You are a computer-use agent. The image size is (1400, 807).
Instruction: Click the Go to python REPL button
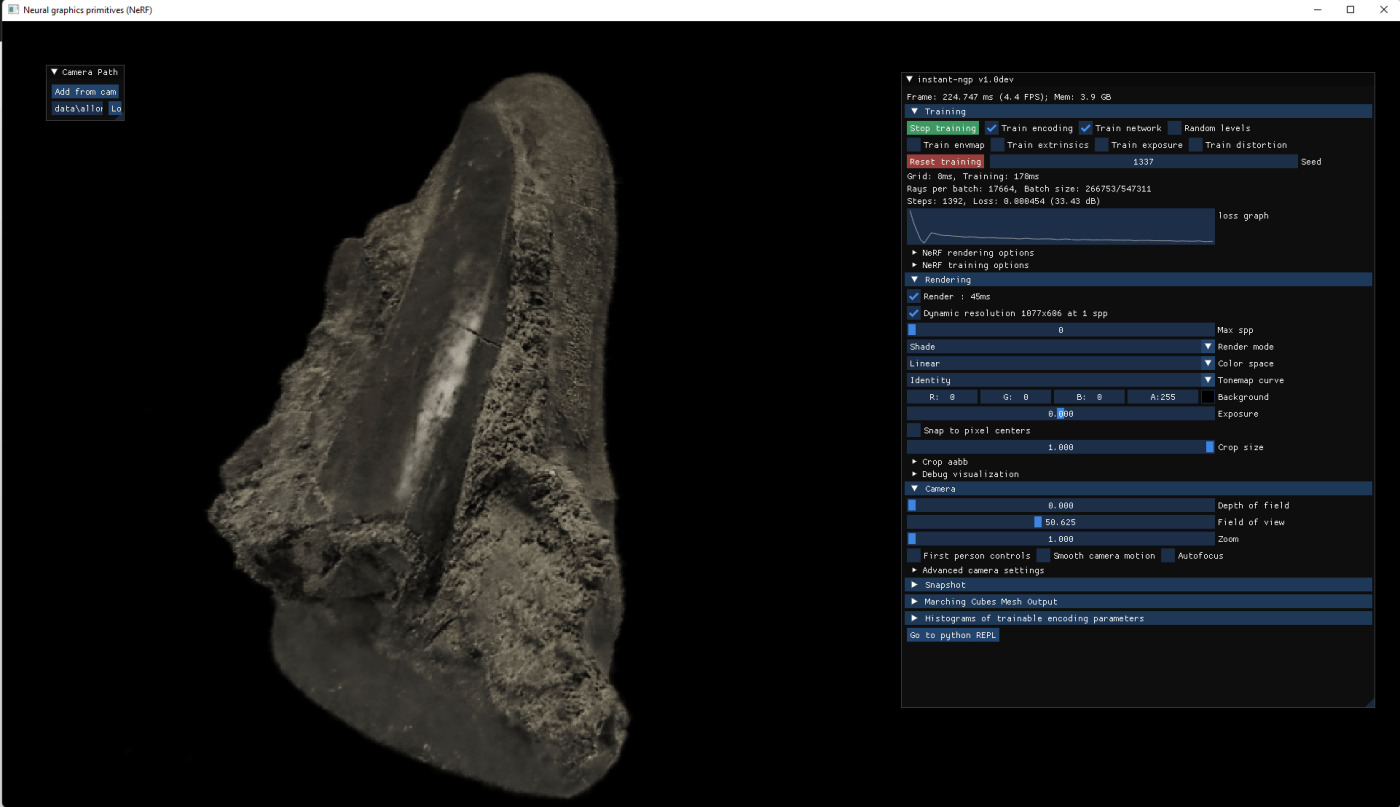coord(952,635)
